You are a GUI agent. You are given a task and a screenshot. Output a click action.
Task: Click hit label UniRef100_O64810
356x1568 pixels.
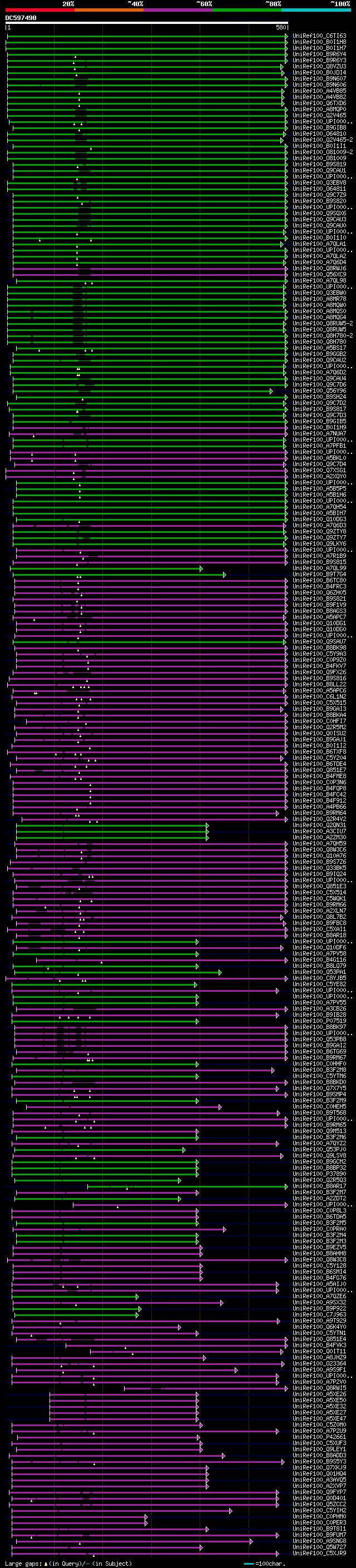tap(319, 134)
